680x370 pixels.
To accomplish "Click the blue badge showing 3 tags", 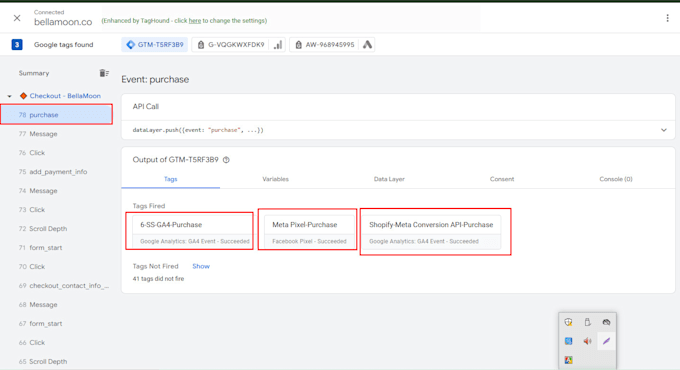I will point(17,44).
